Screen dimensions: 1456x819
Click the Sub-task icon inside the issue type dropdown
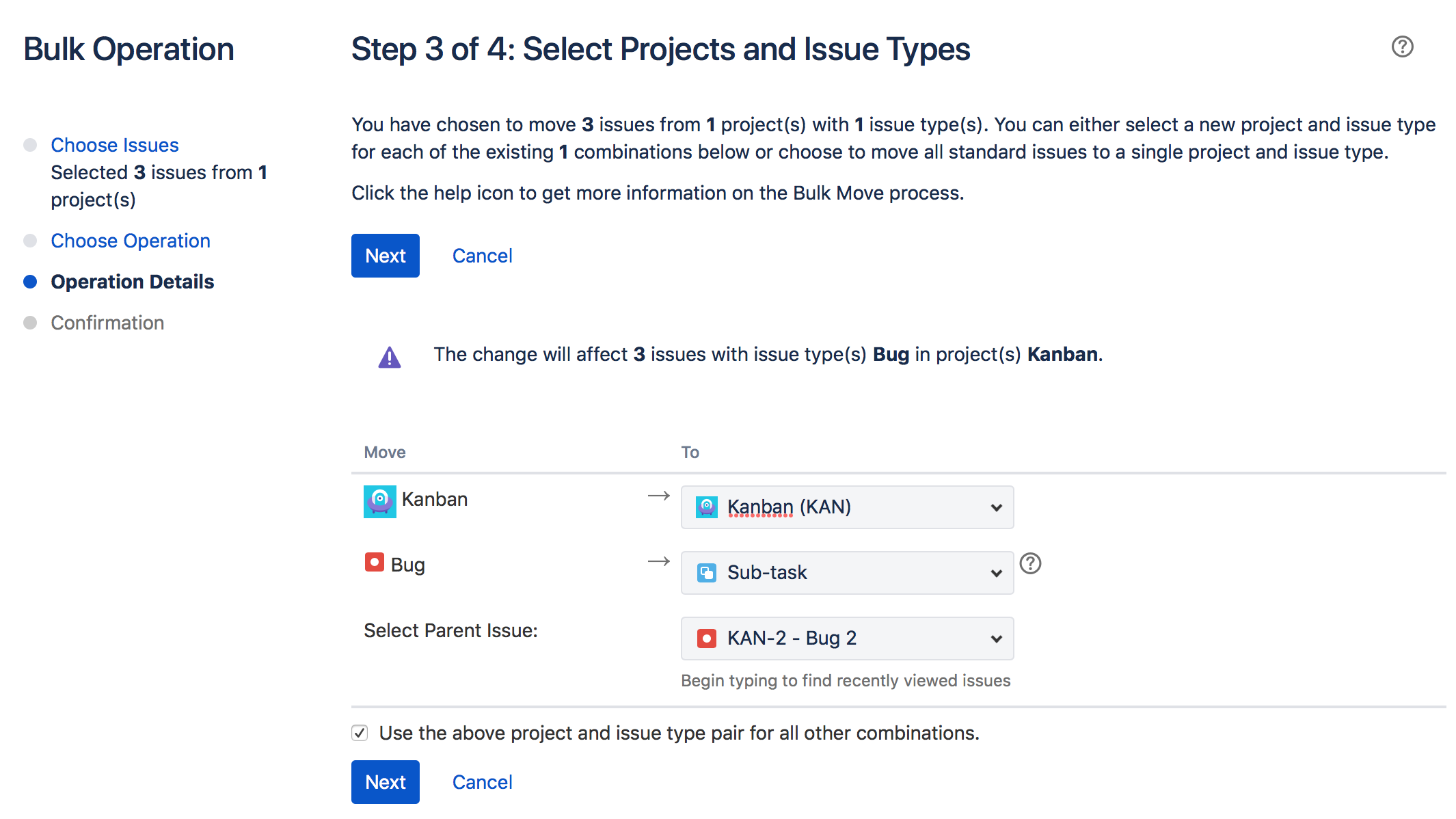(x=706, y=573)
